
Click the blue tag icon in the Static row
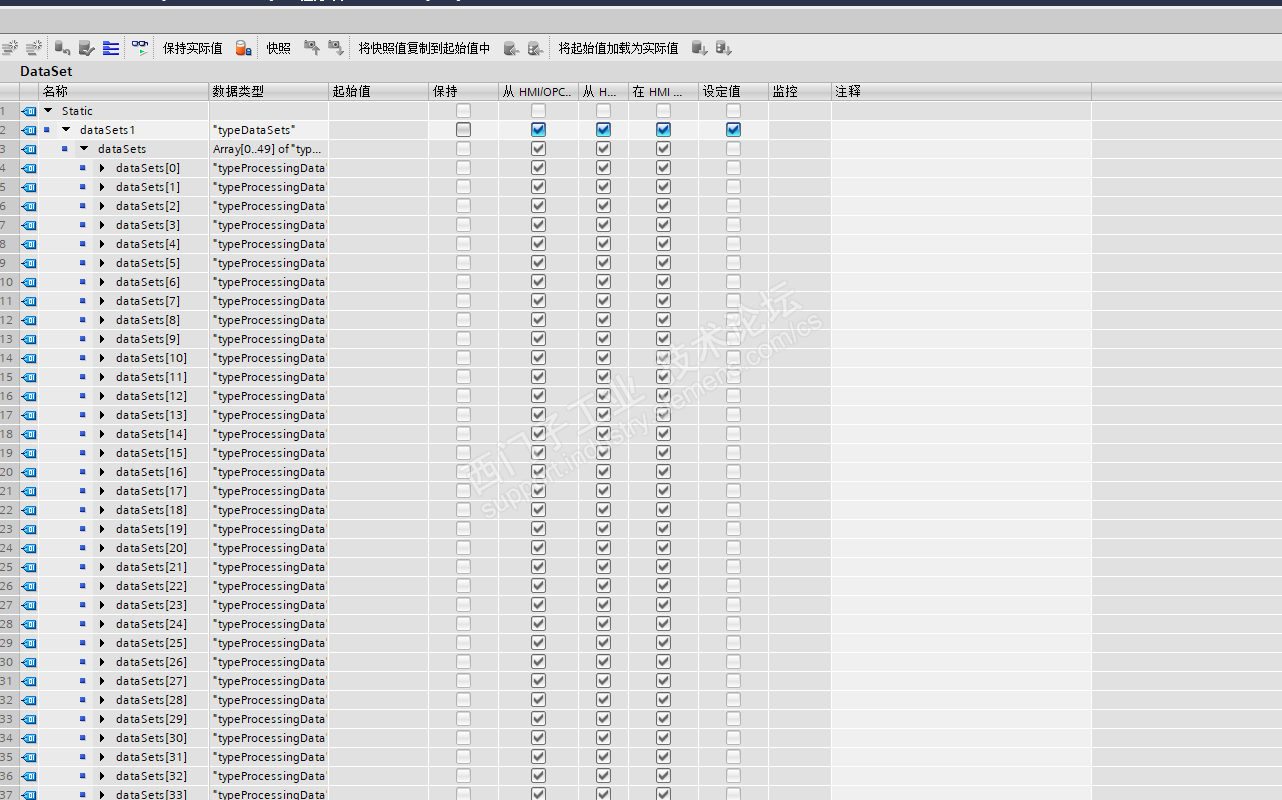click(29, 111)
